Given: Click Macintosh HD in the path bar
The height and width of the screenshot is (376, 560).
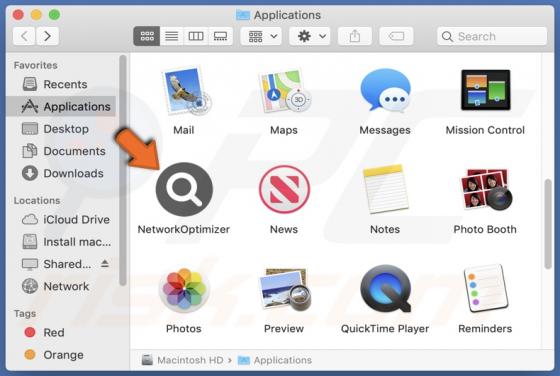Looking at the screenshot, I should tap(182, 360).
